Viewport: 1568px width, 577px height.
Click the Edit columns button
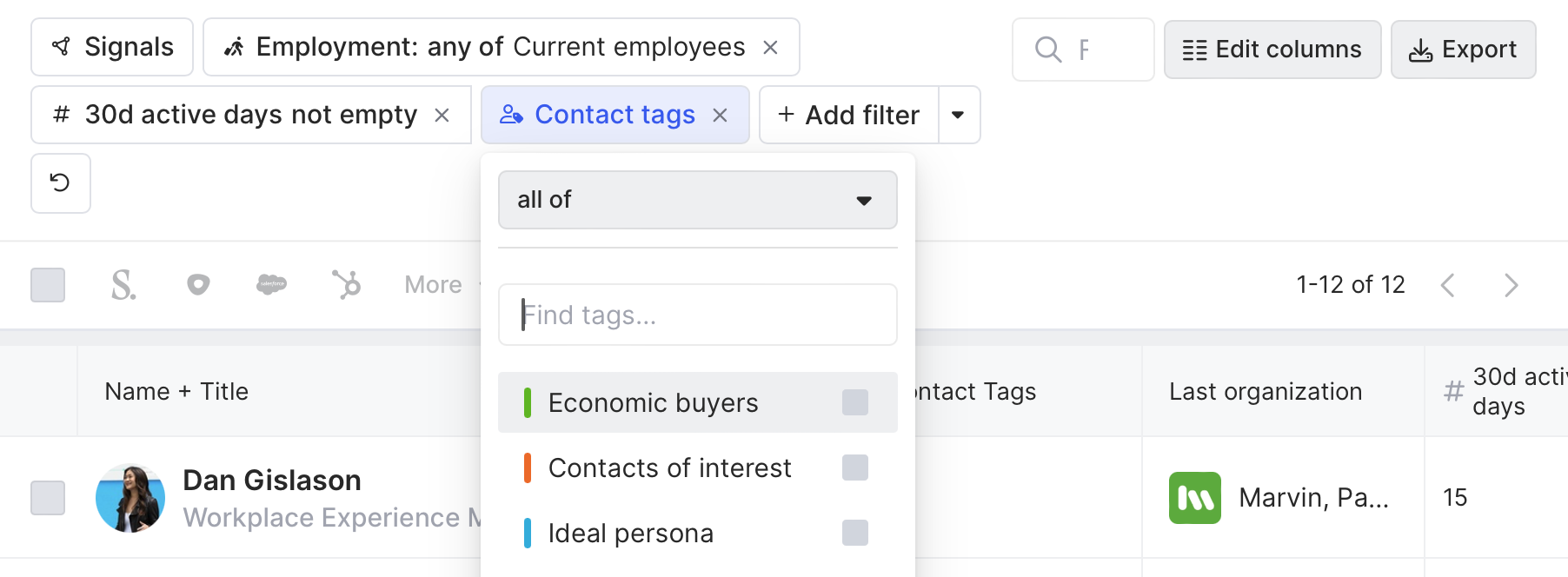[1272, 50]
